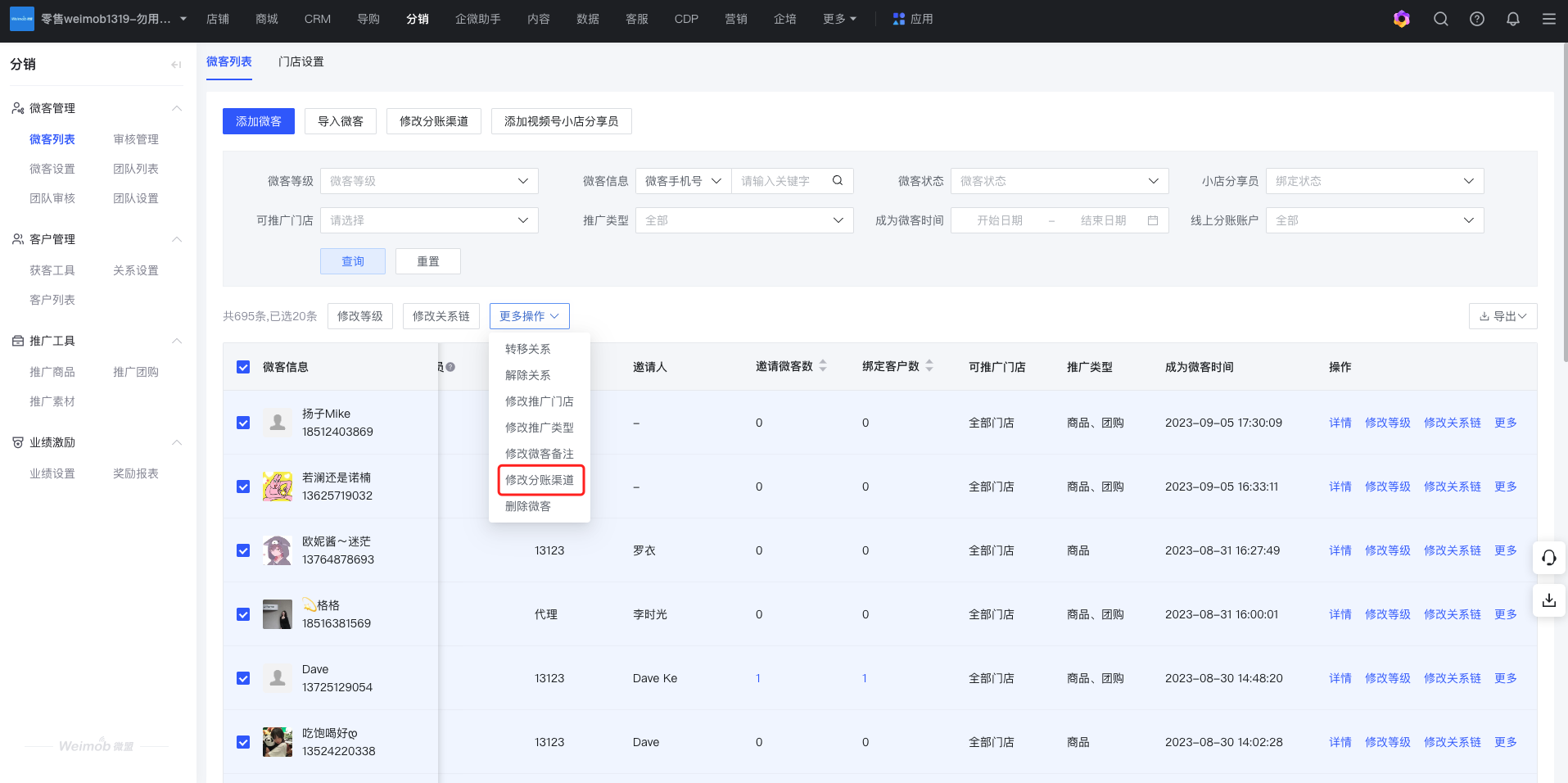Toggle the select-all checkbox in table header

pyautogui.click(x=243, y=367)
